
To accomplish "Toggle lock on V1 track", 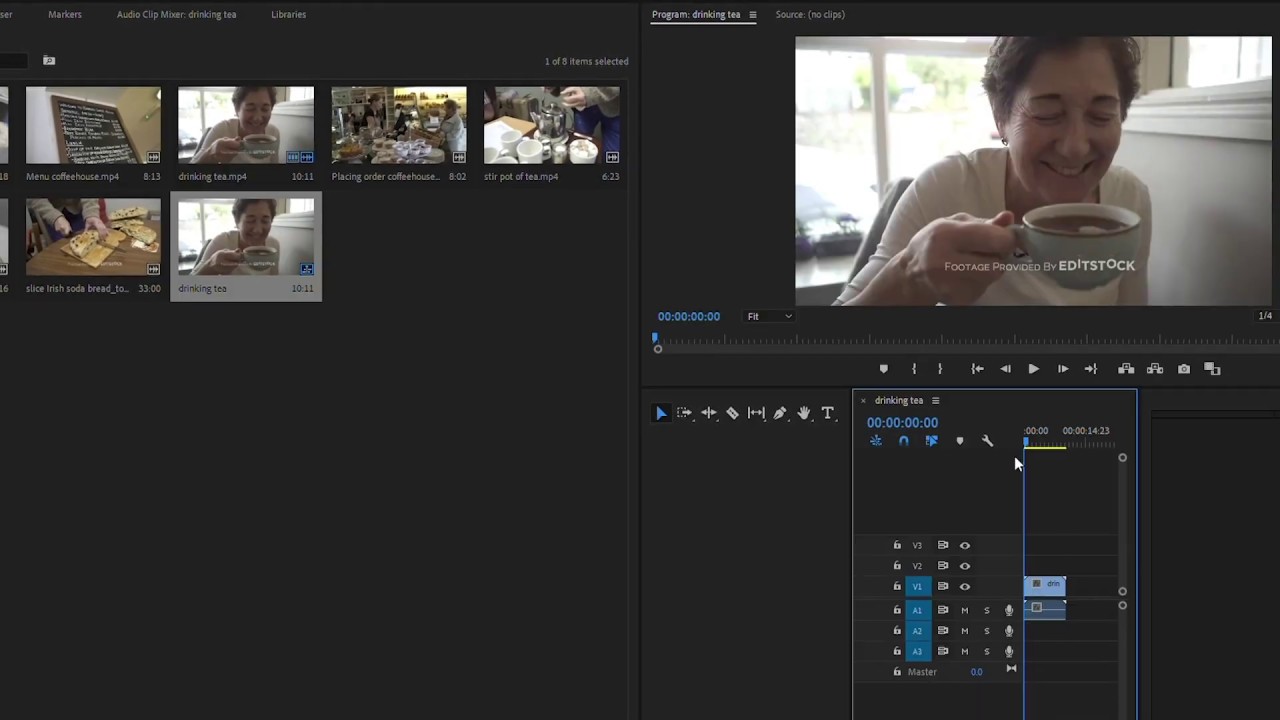I will [x=897, y=586].
